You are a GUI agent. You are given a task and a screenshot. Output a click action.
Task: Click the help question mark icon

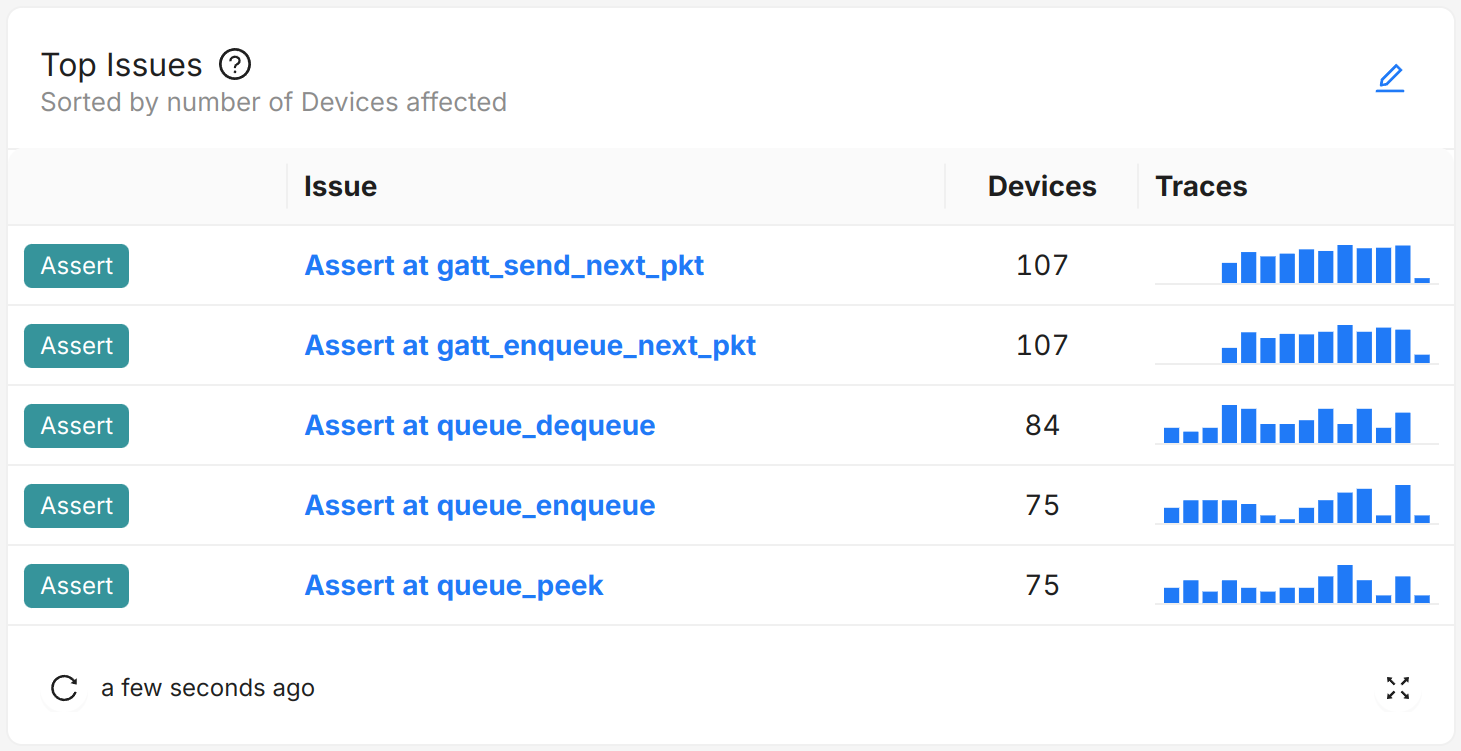click(235, 65)
